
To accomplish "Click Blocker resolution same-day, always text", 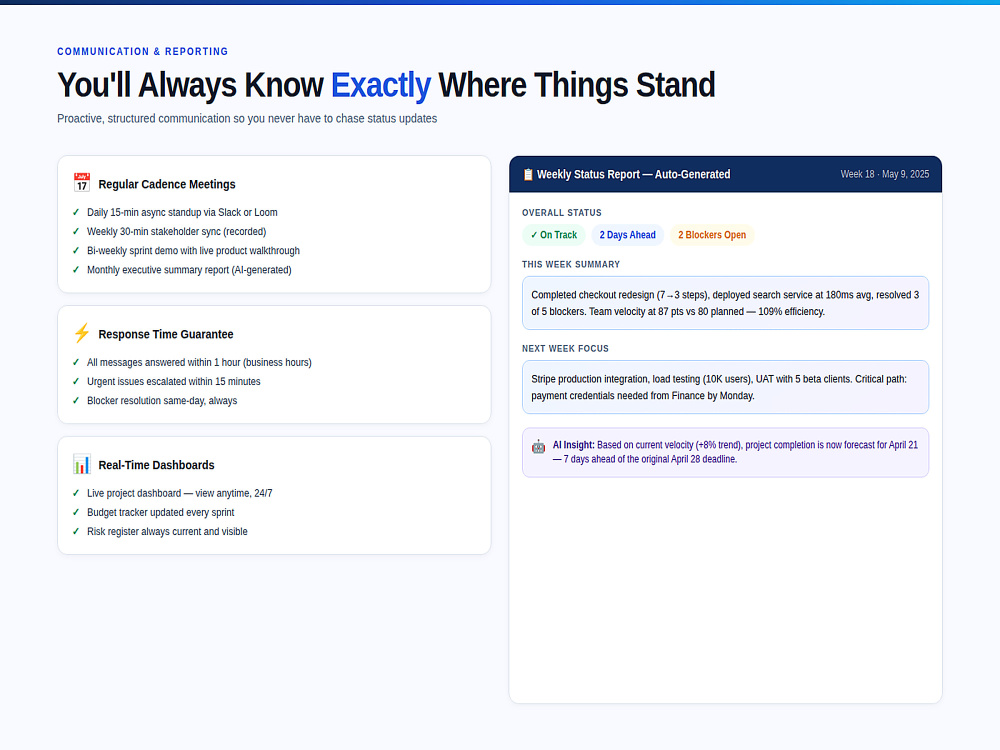I will click(162, 401).
